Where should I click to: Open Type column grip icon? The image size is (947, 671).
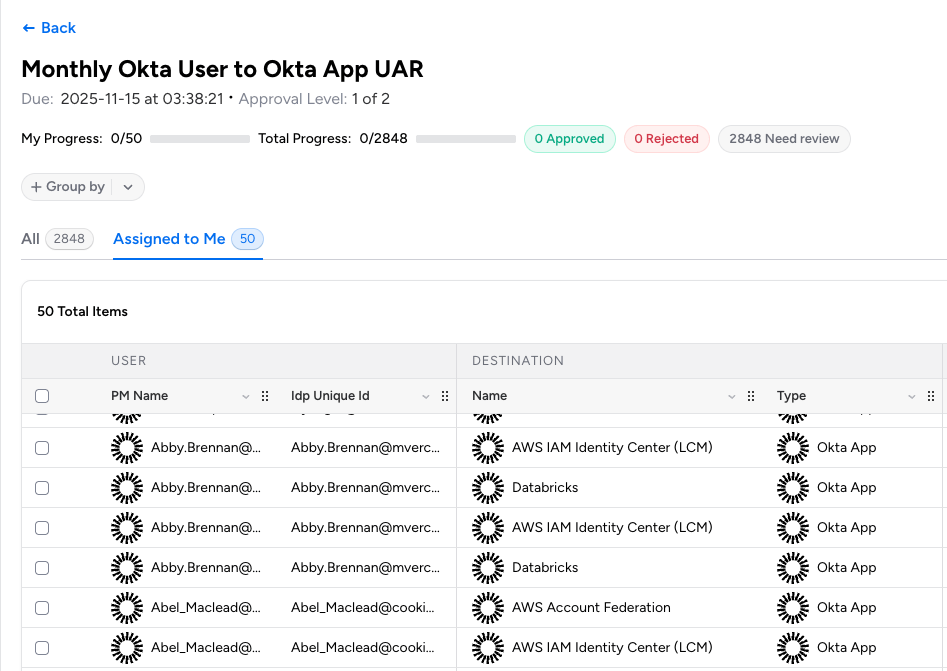[x=931, y=396]
